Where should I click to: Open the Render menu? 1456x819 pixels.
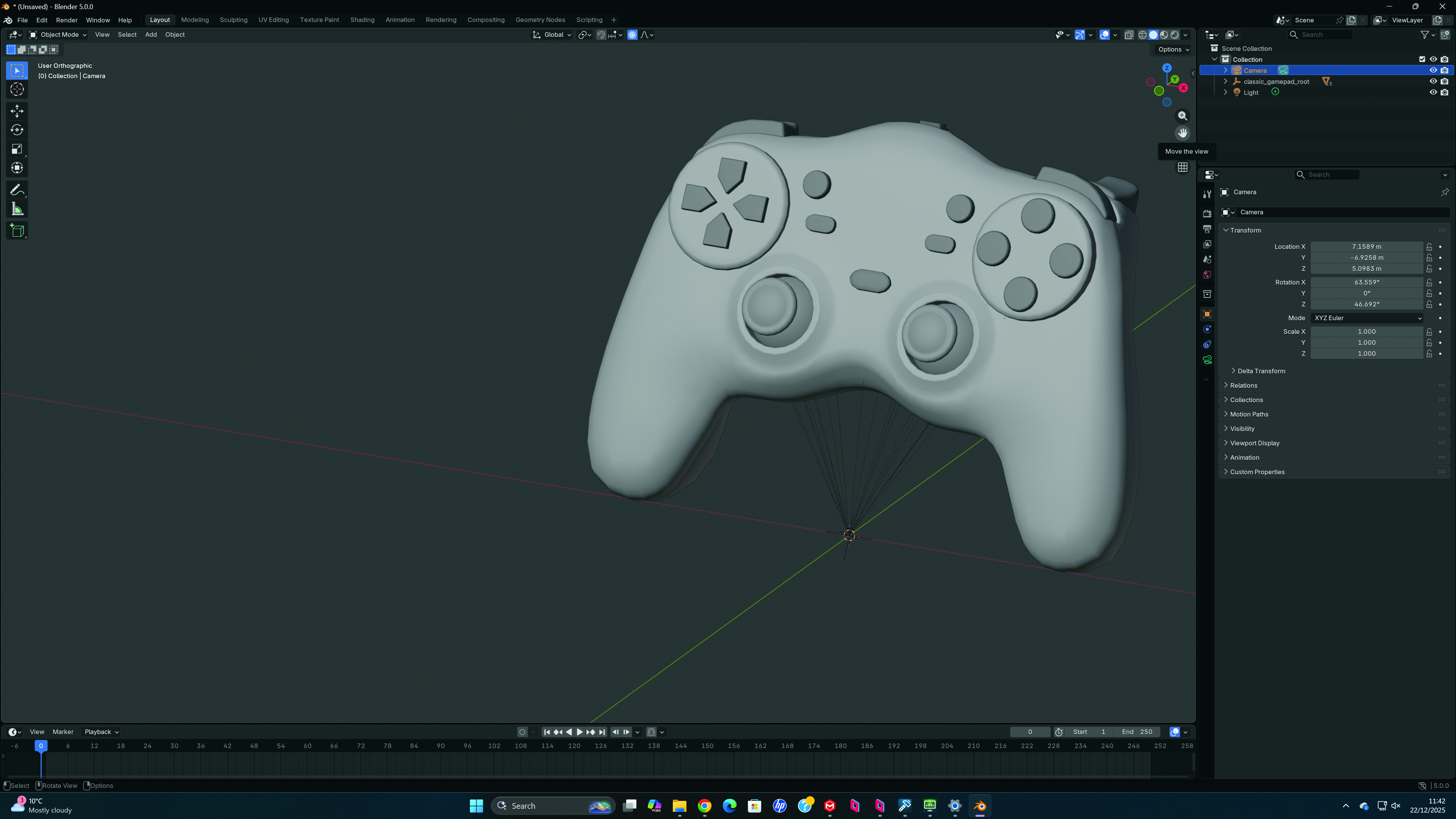(x=67, y=20)
